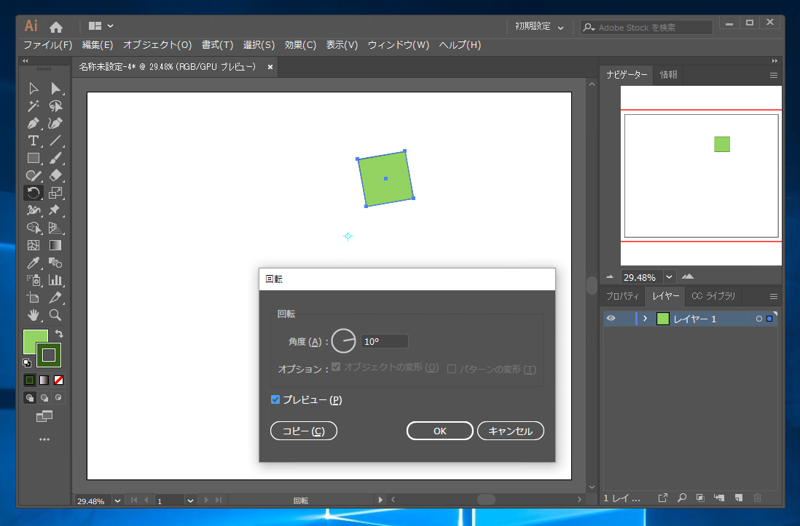
Task: Pick the Eyedropper tool
Action: point(33,262)
